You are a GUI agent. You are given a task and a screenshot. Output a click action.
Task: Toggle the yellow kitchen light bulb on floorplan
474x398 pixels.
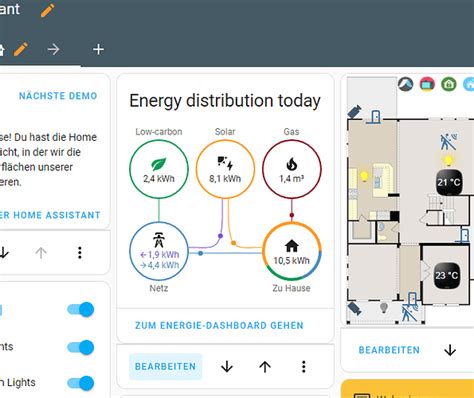[x=364, y=176]
